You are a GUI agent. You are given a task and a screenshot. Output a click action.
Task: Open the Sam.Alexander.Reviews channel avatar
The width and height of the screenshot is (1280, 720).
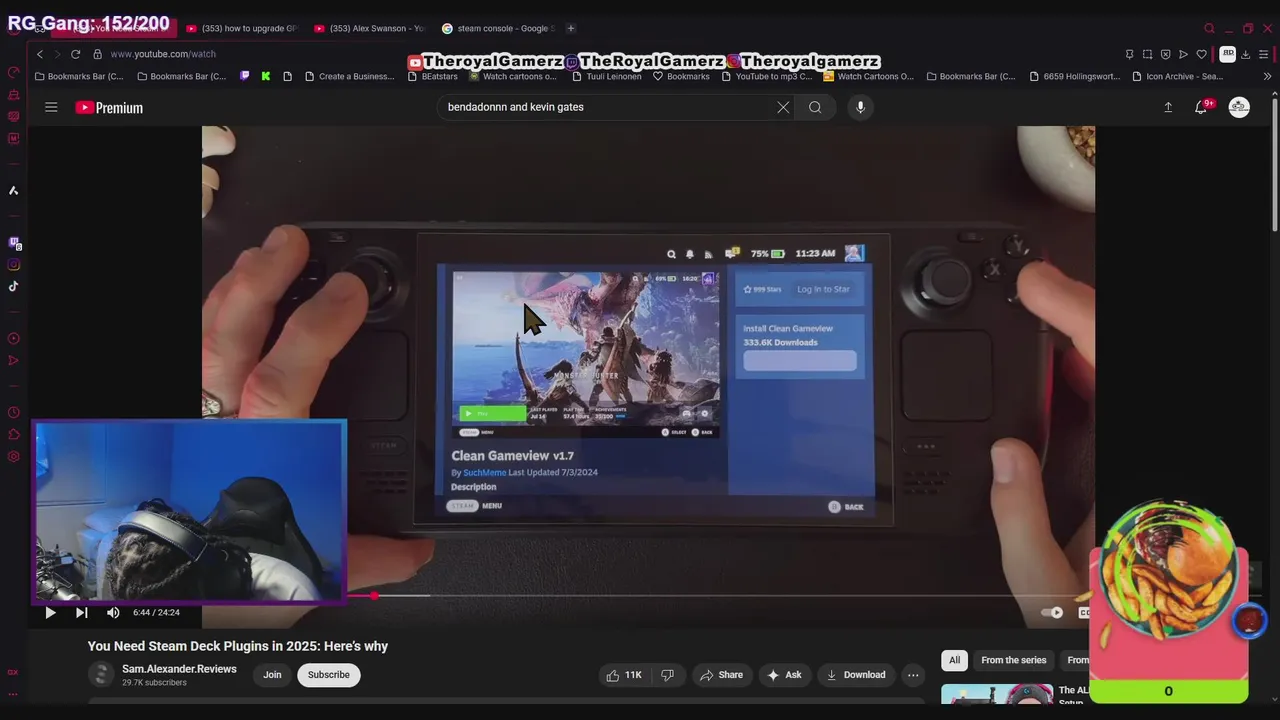(x=101, y=675)
